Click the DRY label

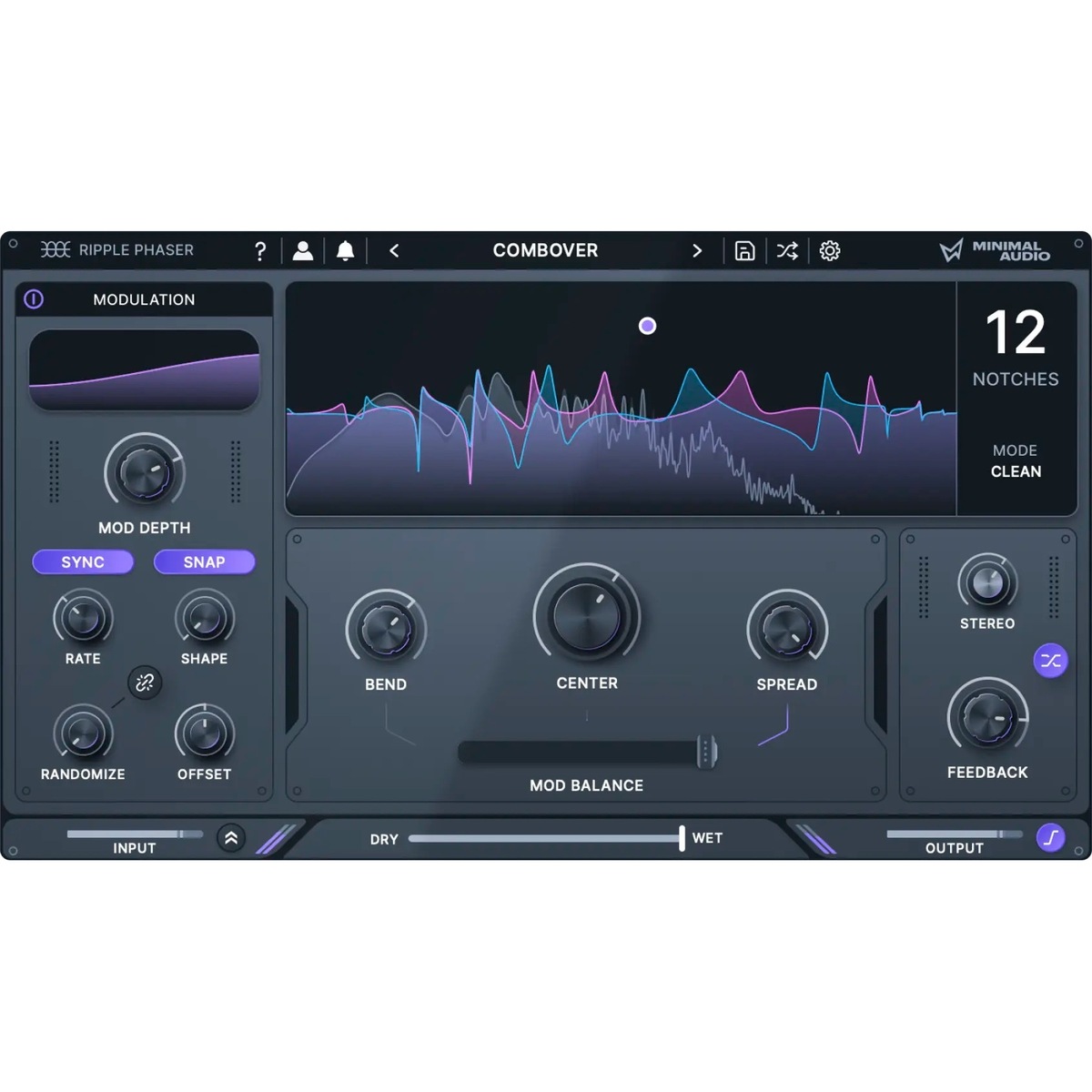(x=384, y=839)
